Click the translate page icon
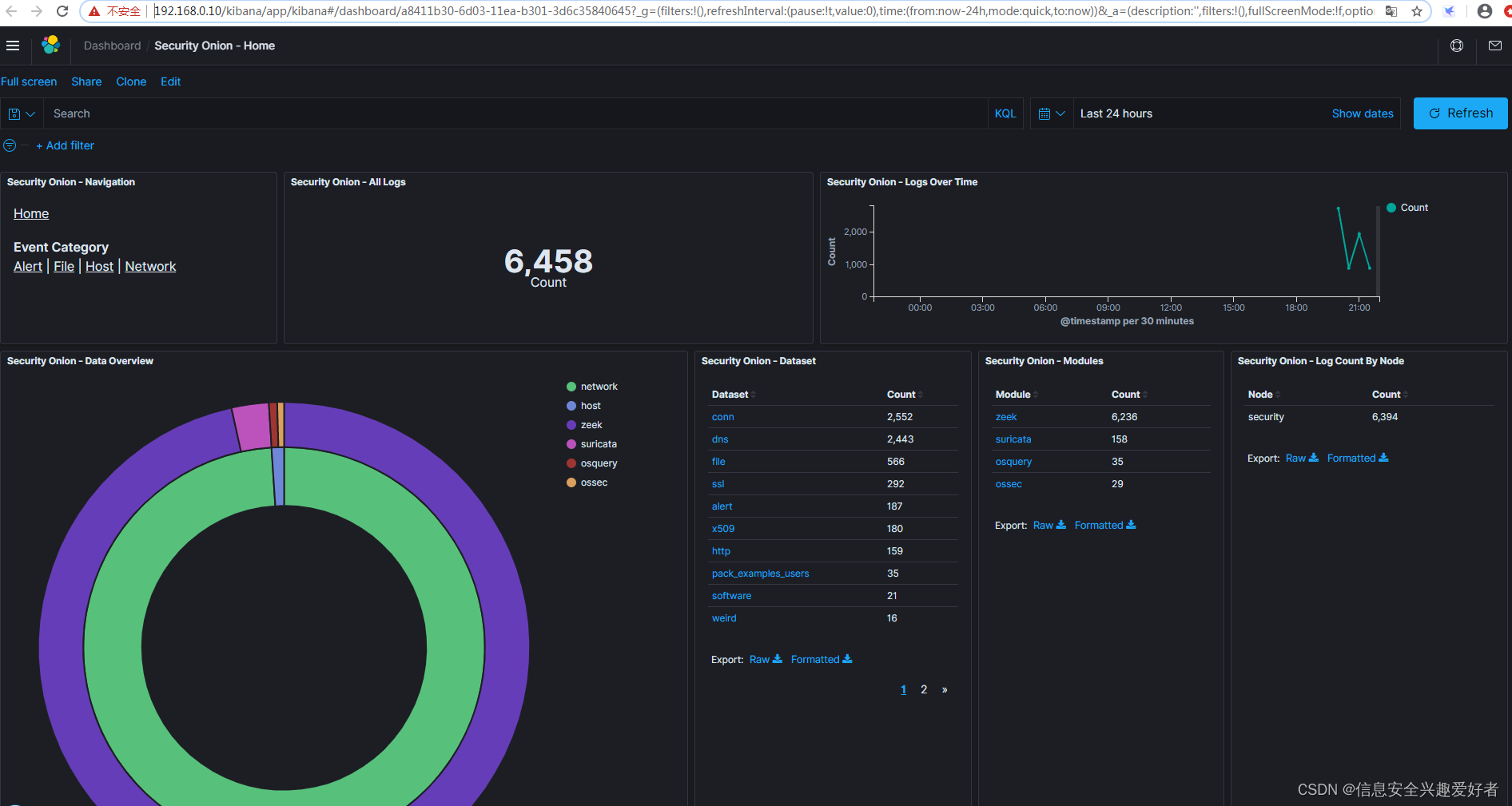1512x806 pixels. pos(1391,11)
